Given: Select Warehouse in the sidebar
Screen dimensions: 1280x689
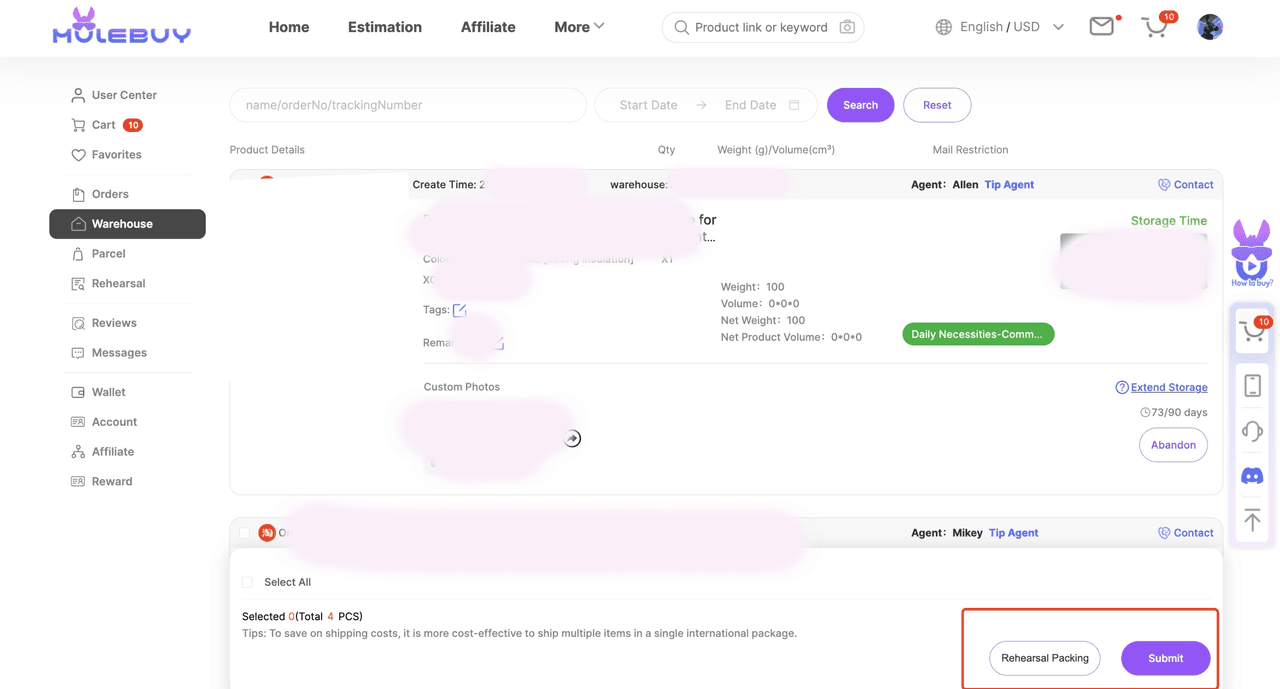Looking at the screenshot, I should (x=127, y=224).
